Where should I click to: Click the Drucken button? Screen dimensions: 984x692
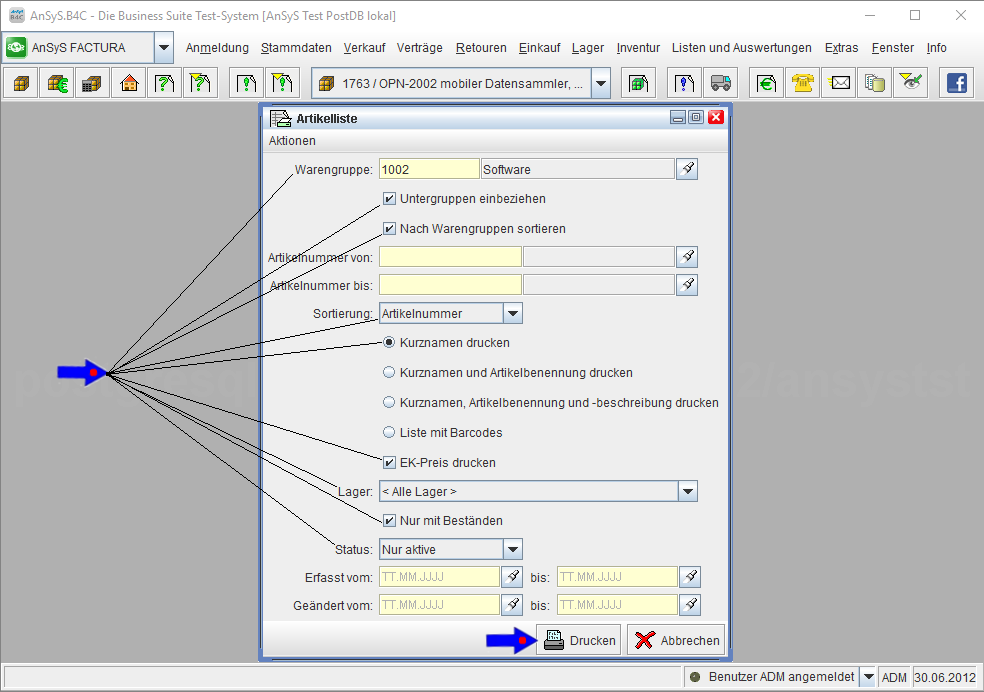pyautogui.click(x=579, y=640)
